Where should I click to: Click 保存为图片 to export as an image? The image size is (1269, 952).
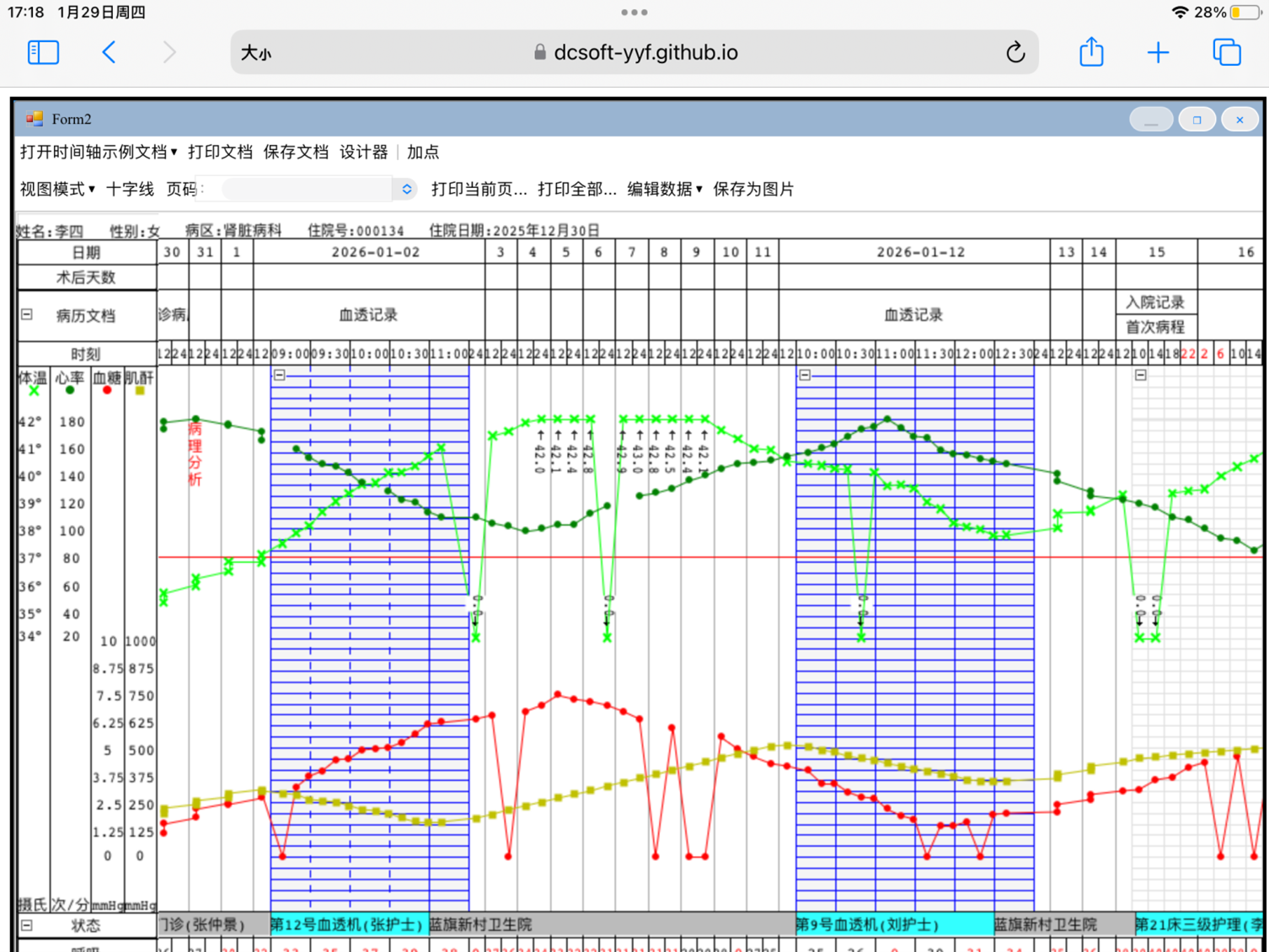(x=753, y=190)
